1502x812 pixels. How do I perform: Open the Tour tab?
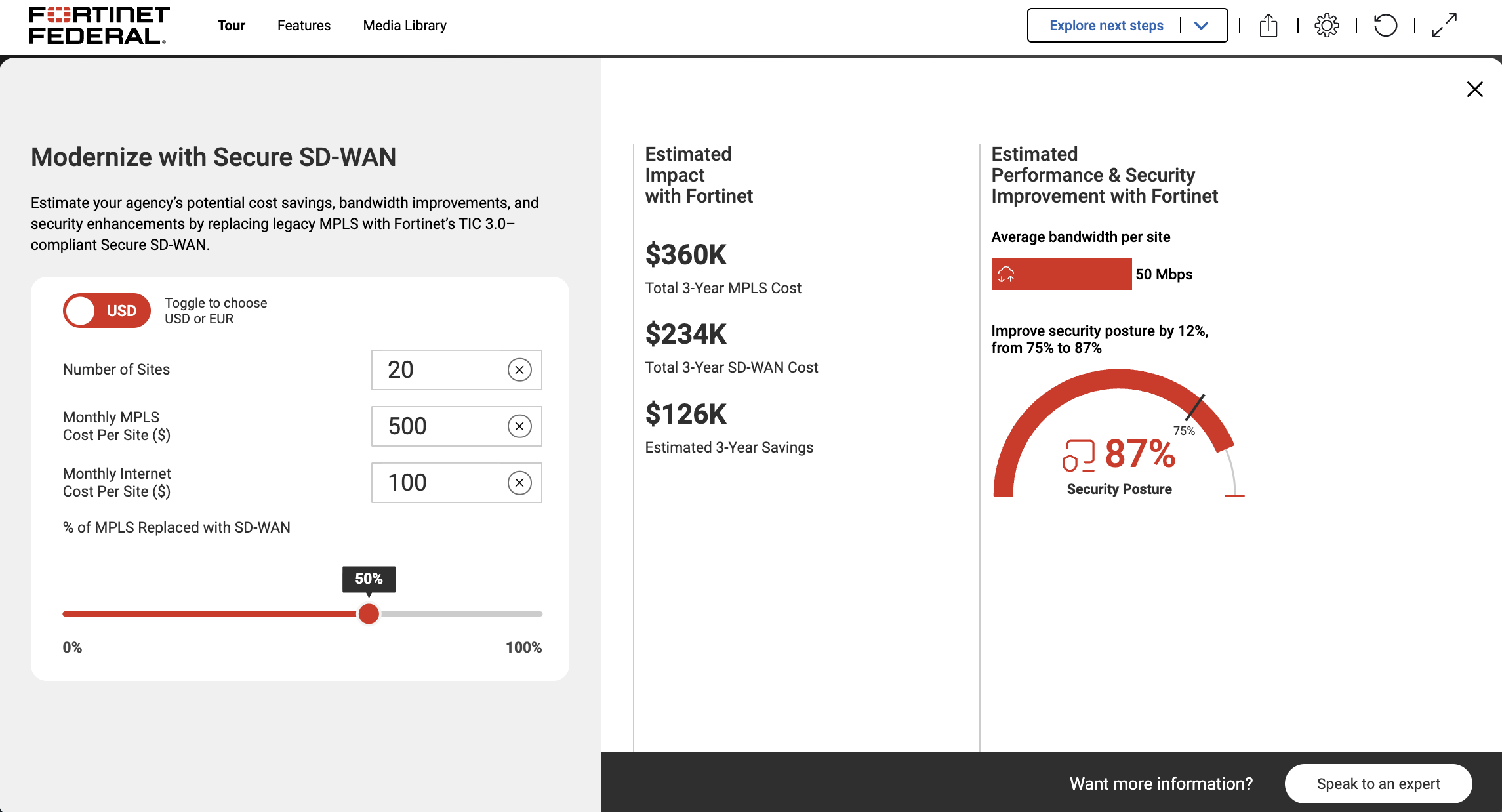pyautogui.click(x=231, y=26)
